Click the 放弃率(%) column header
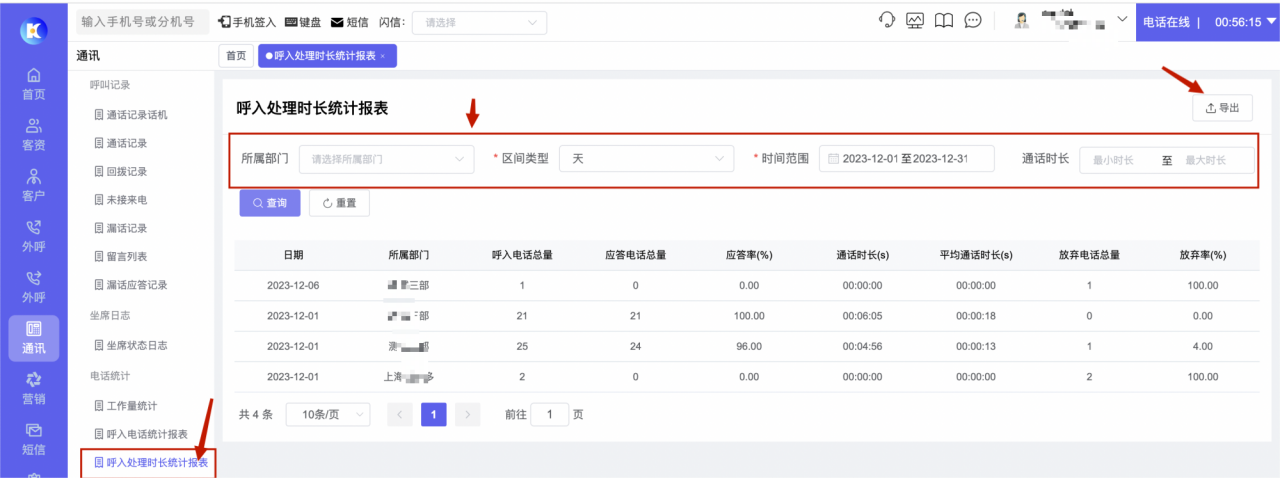 (1203, 255)
